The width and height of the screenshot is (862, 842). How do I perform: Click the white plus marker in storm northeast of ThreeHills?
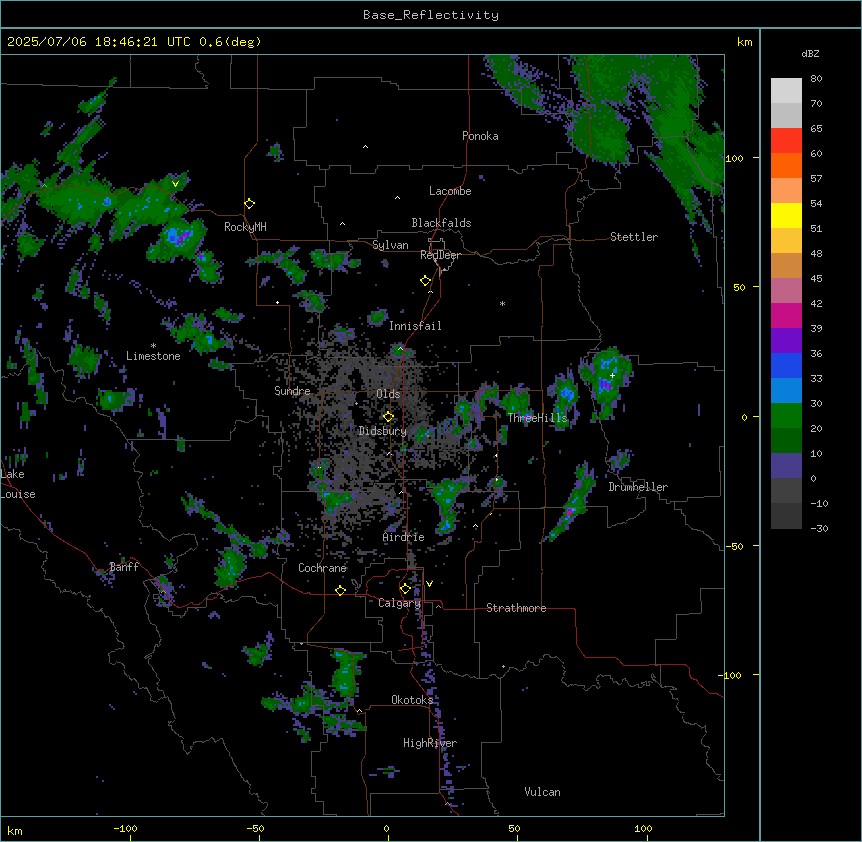[x=612, y=375]
